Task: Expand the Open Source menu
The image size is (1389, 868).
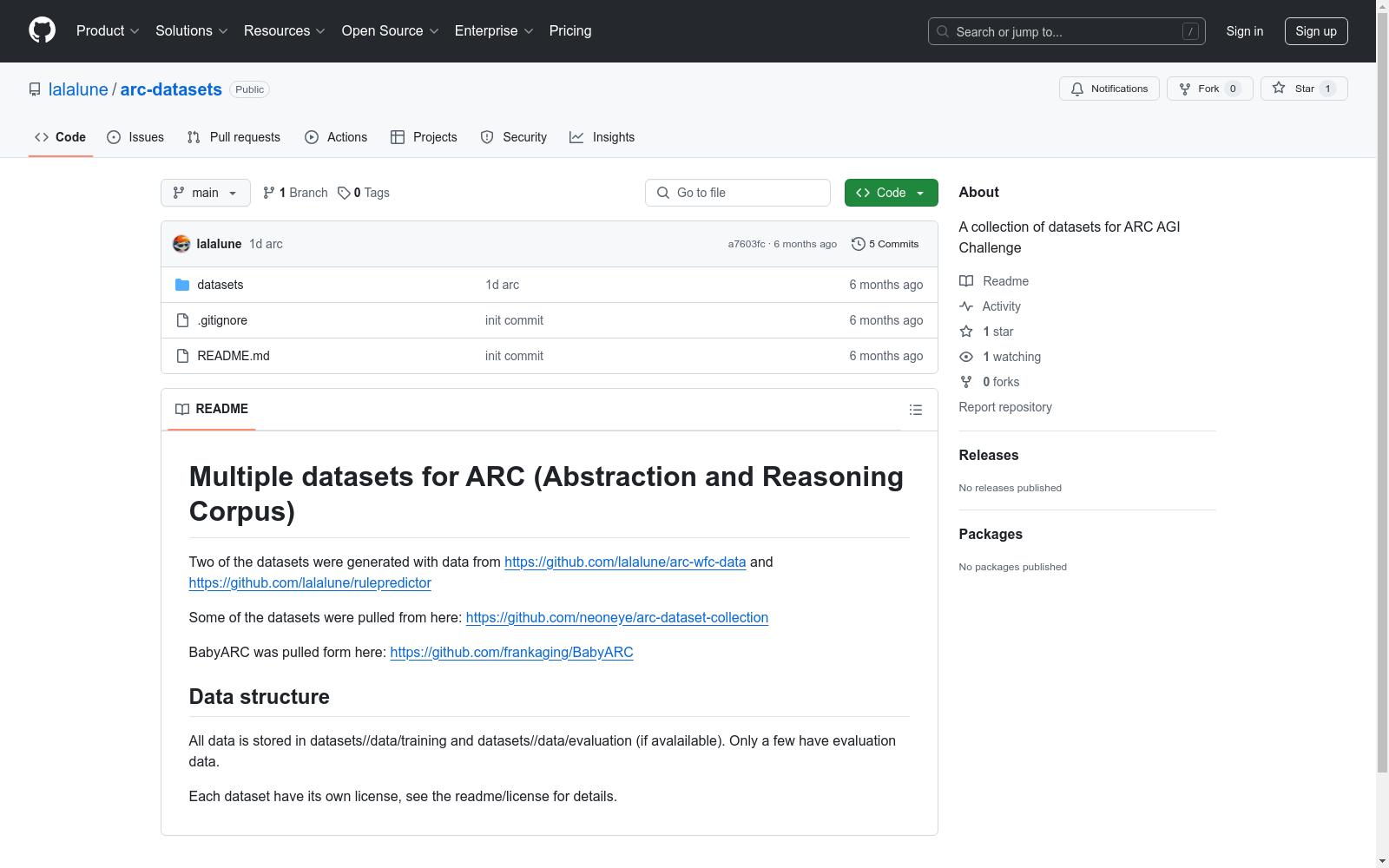Action: tap(391, 31)
